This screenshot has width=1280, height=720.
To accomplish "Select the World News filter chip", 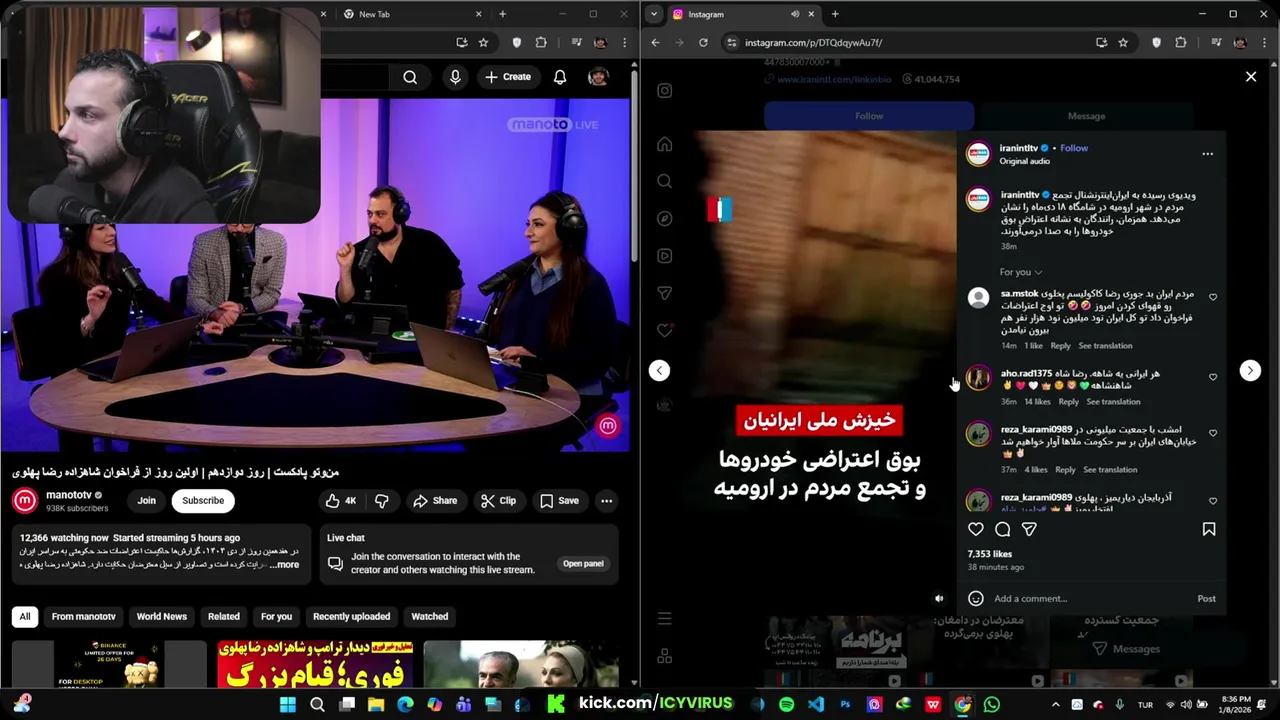I will pyautogui.click(x=162, y=617).
